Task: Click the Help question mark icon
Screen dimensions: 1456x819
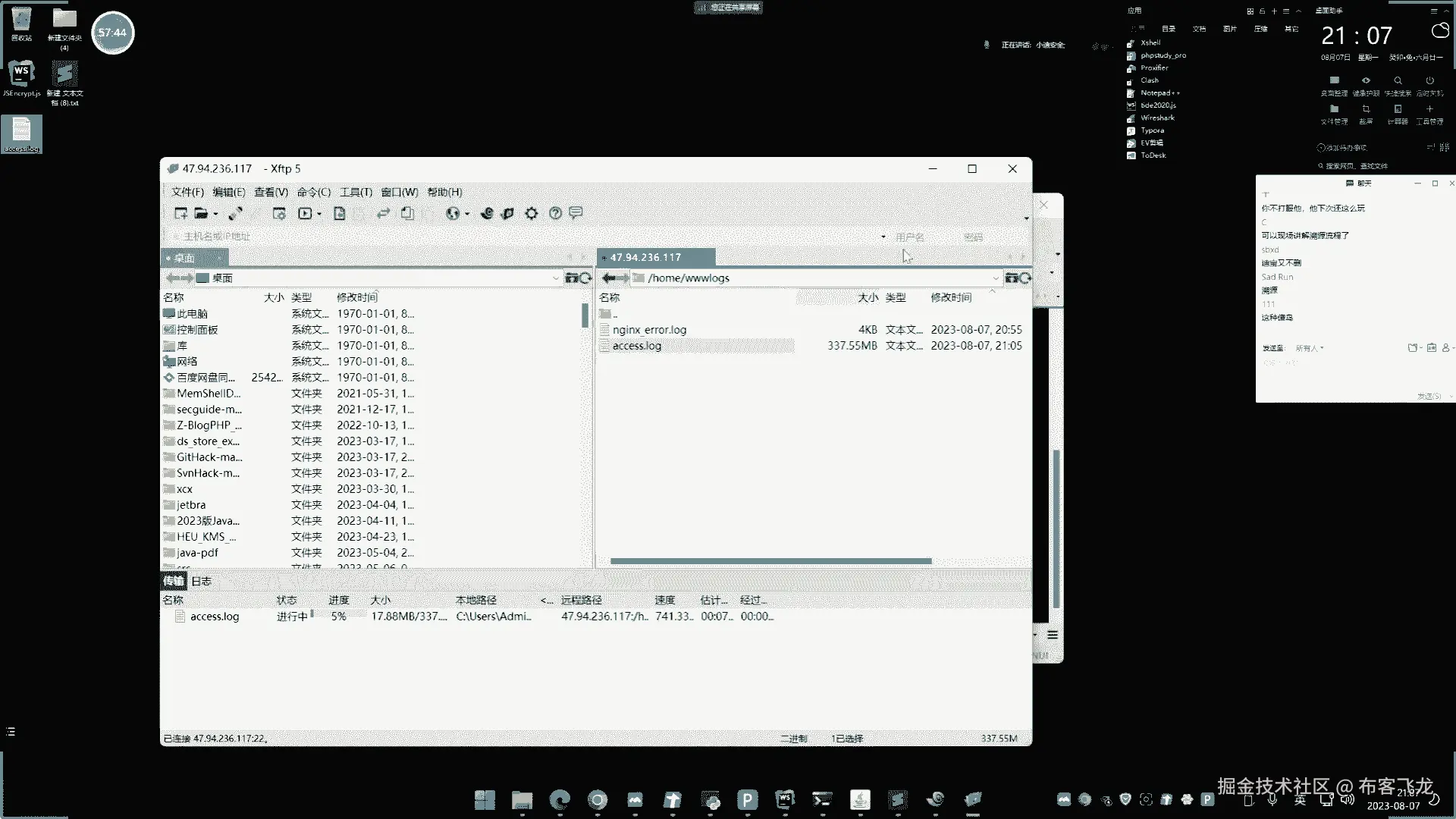Action: tap(555, 214)
